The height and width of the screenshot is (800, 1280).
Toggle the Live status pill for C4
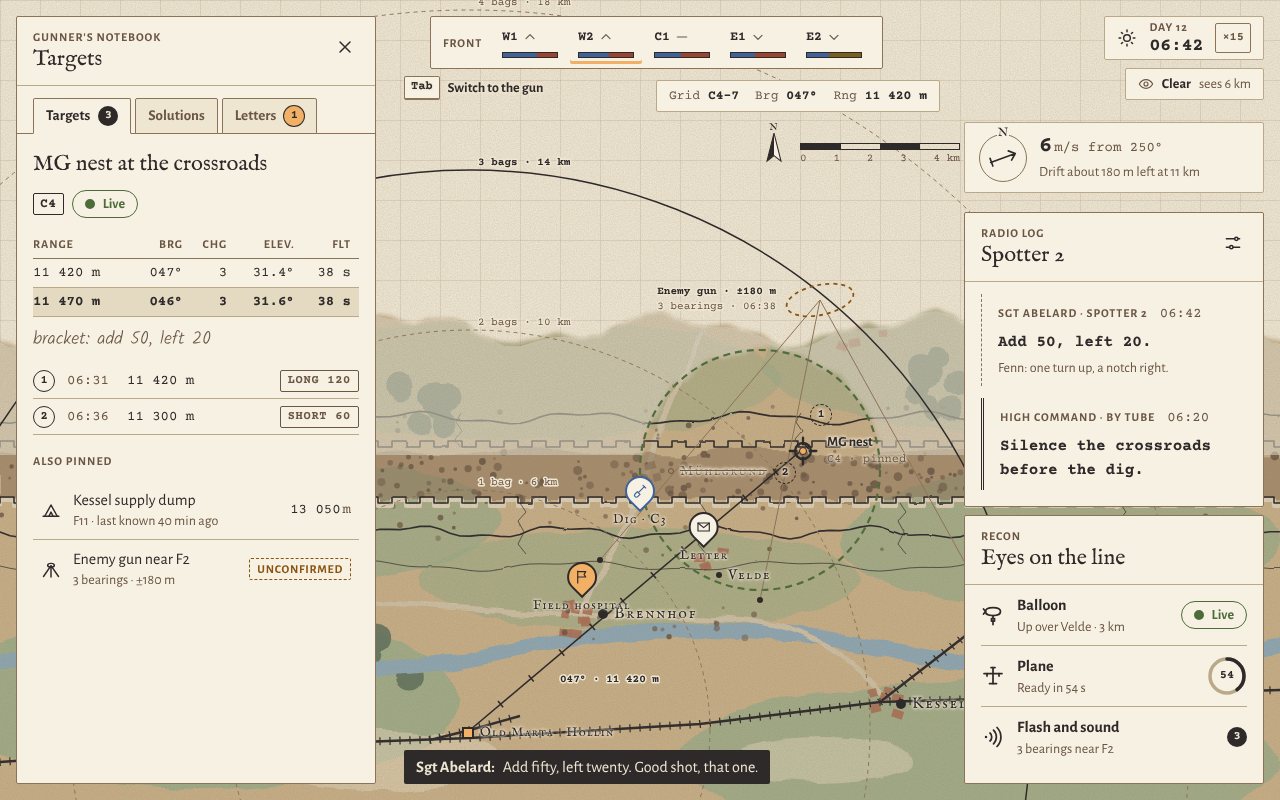(x=105, y=204)
